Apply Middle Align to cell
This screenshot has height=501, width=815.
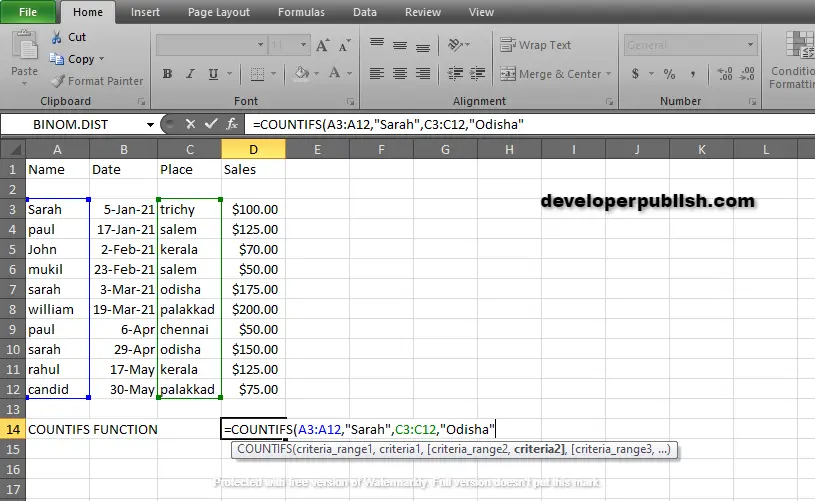[400, 45]
